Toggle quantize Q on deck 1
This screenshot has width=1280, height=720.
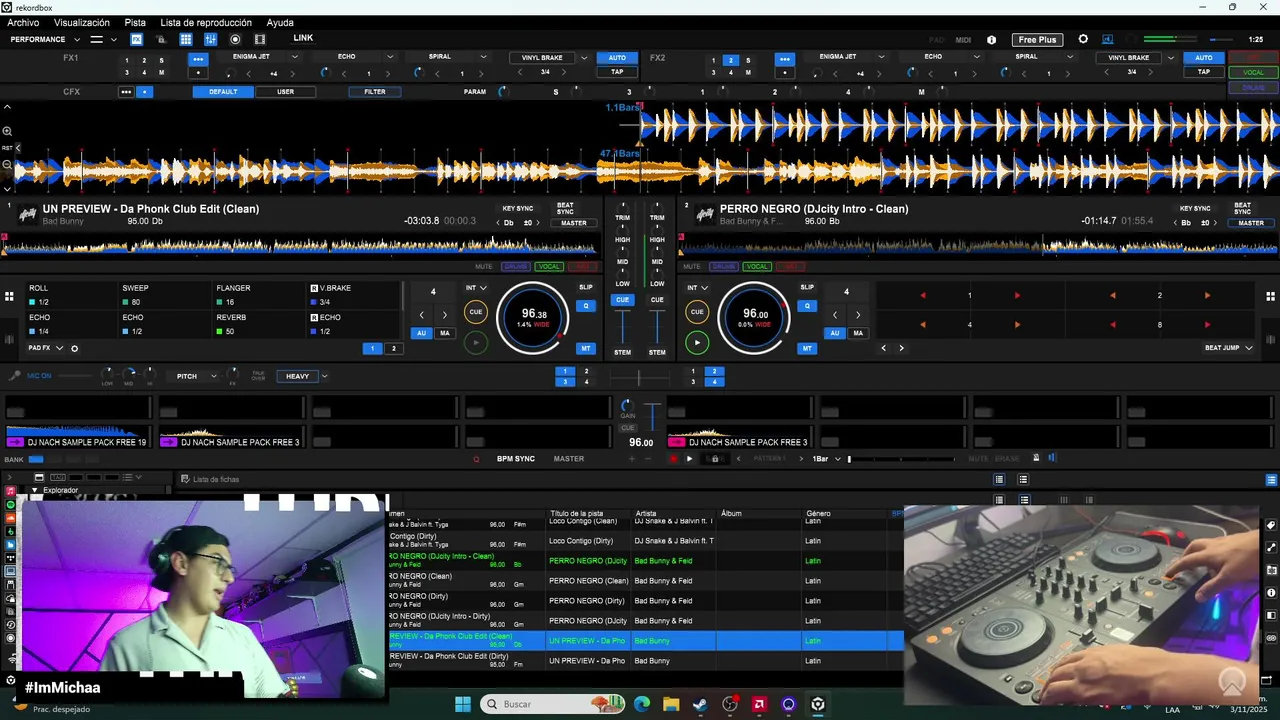point(586,305)
